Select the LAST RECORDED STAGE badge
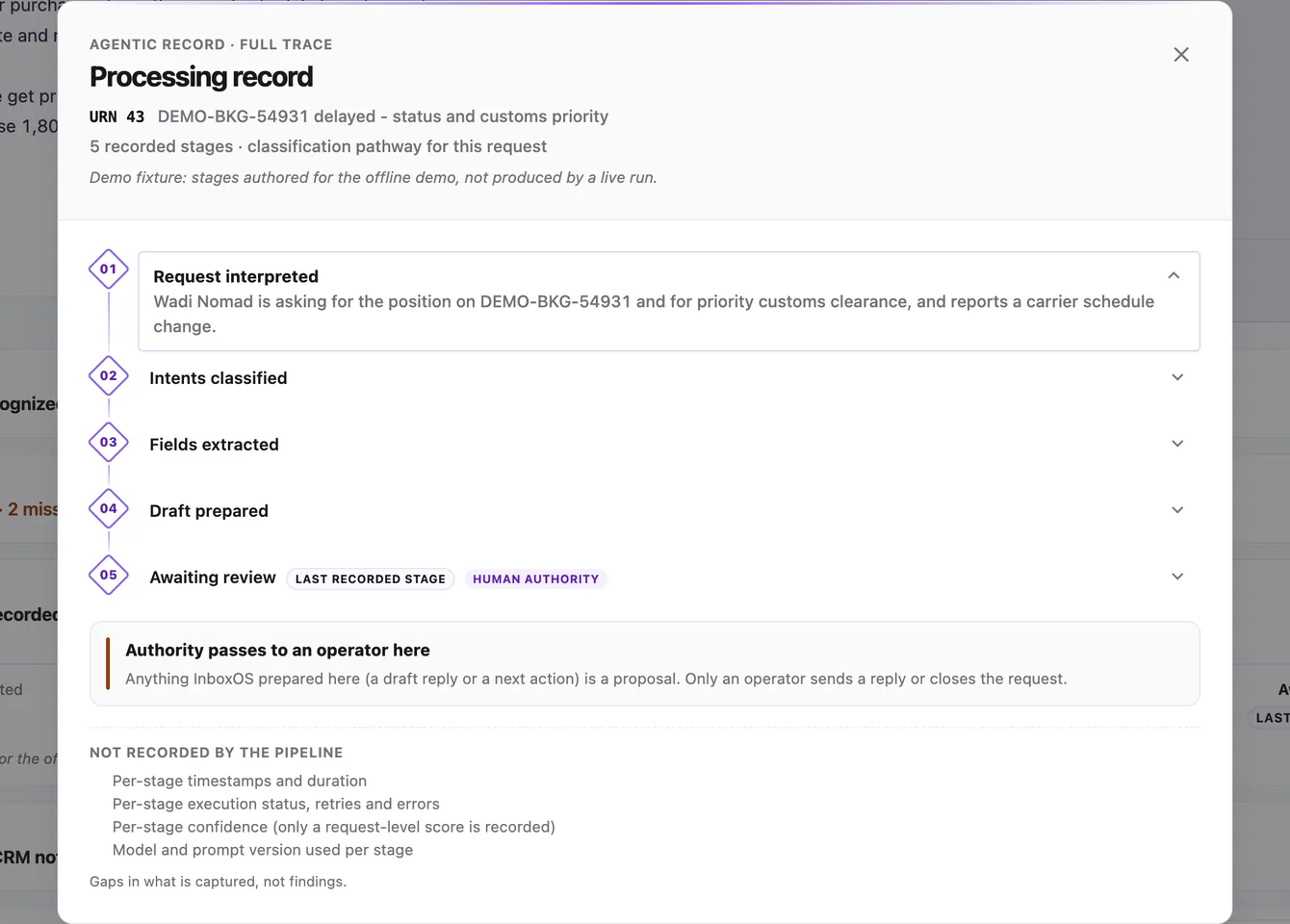 371,578
